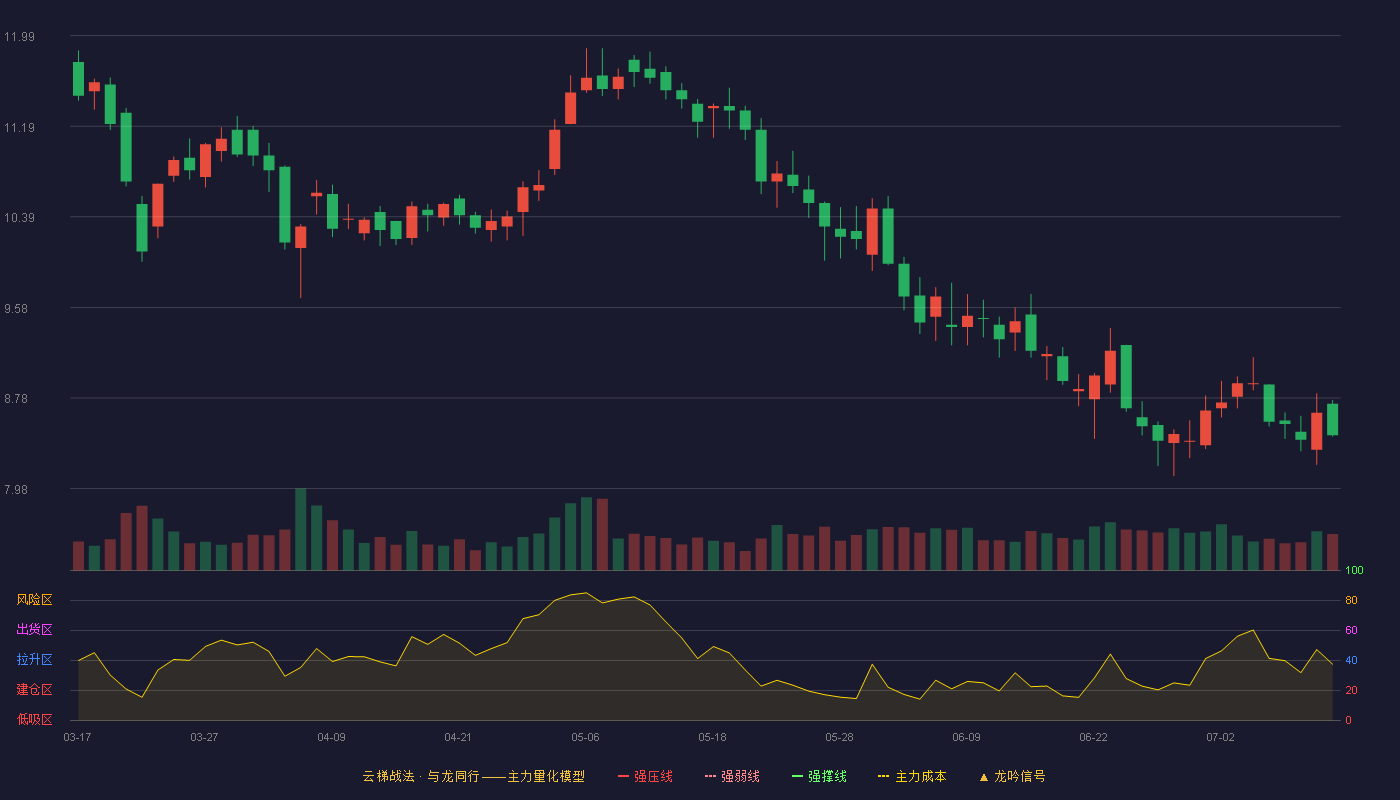Image resolution: width=1400 pixels, height=800 pixels.
Task: Select the 05-06 date axis label
Action: (586, 737)
